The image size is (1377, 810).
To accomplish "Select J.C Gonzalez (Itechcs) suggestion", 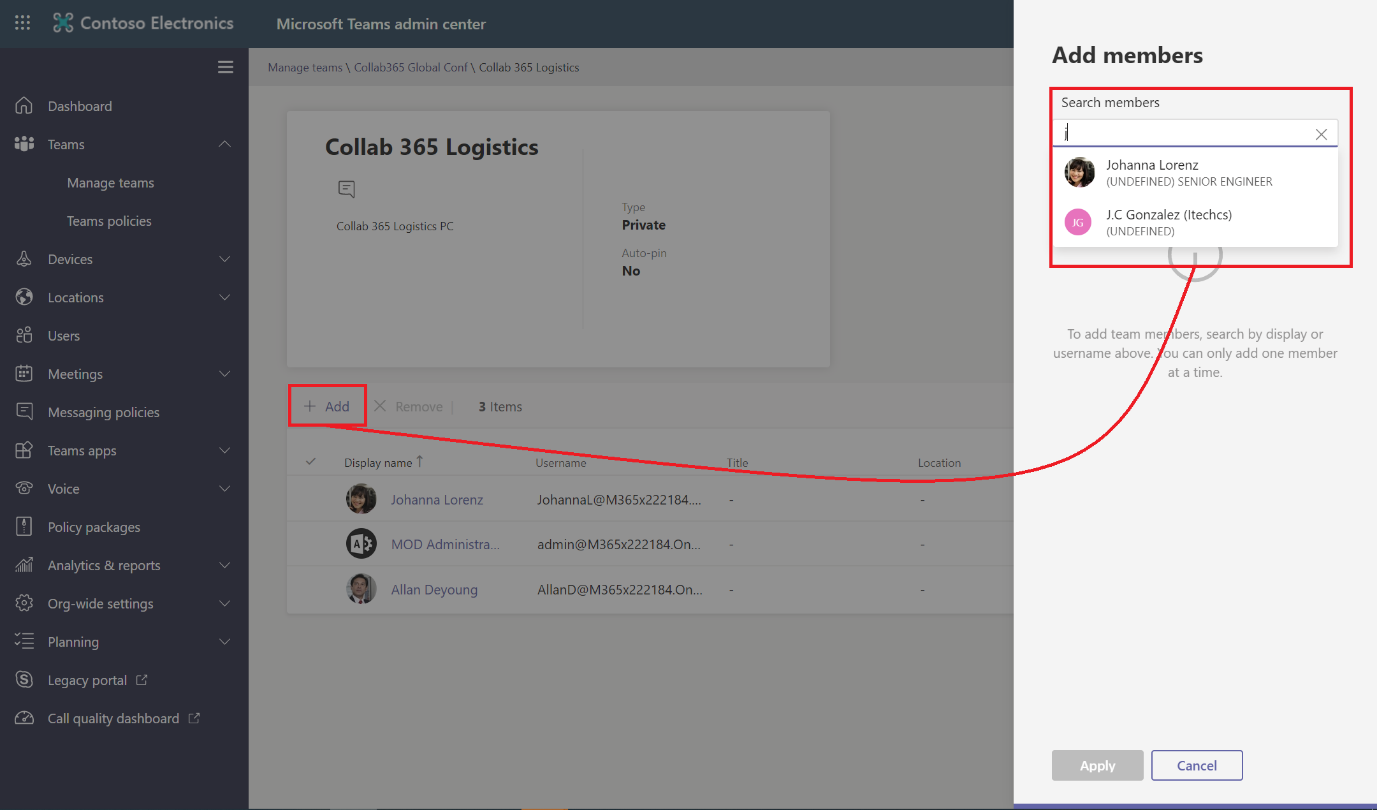I will click(x=1195, y=222).
